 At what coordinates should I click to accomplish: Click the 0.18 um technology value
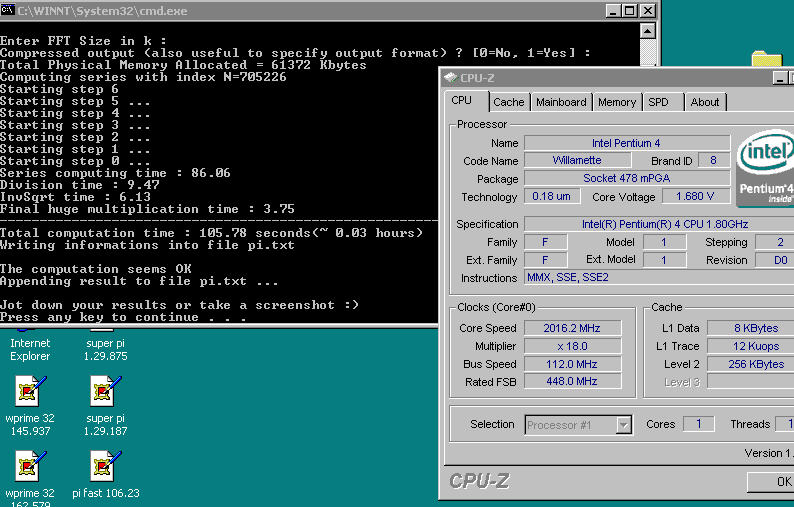[551, 197]
